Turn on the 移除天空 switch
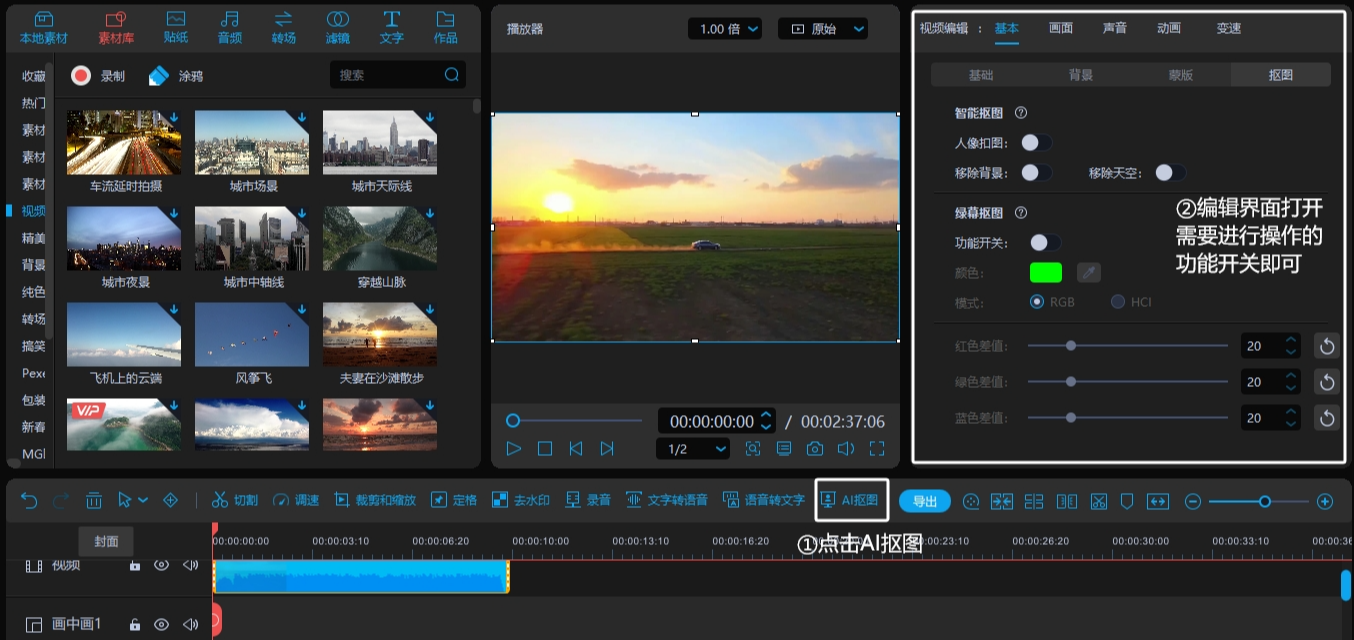1354x640 pixels. tap(1169, 173)
